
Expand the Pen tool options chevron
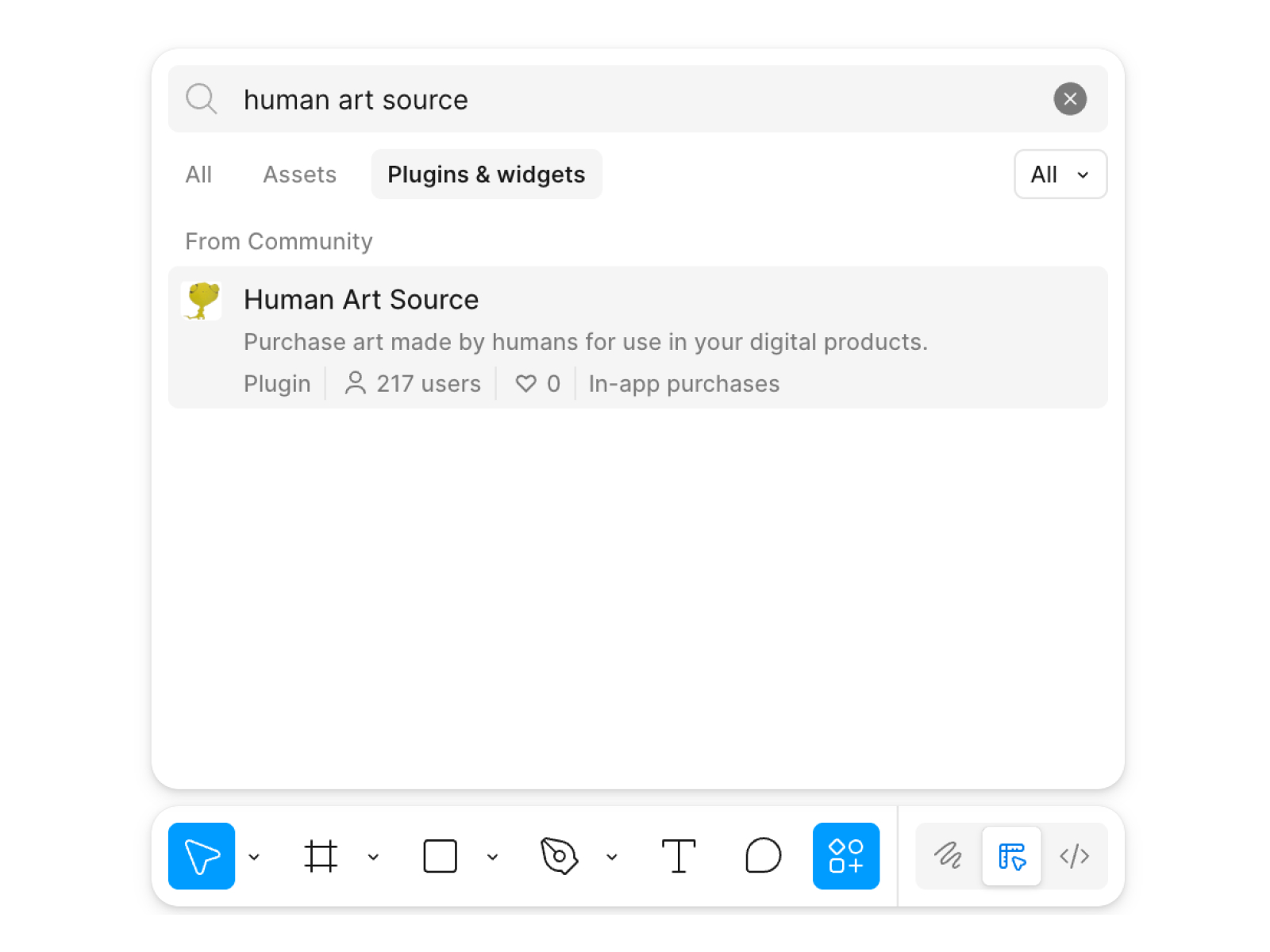[612, 857]
